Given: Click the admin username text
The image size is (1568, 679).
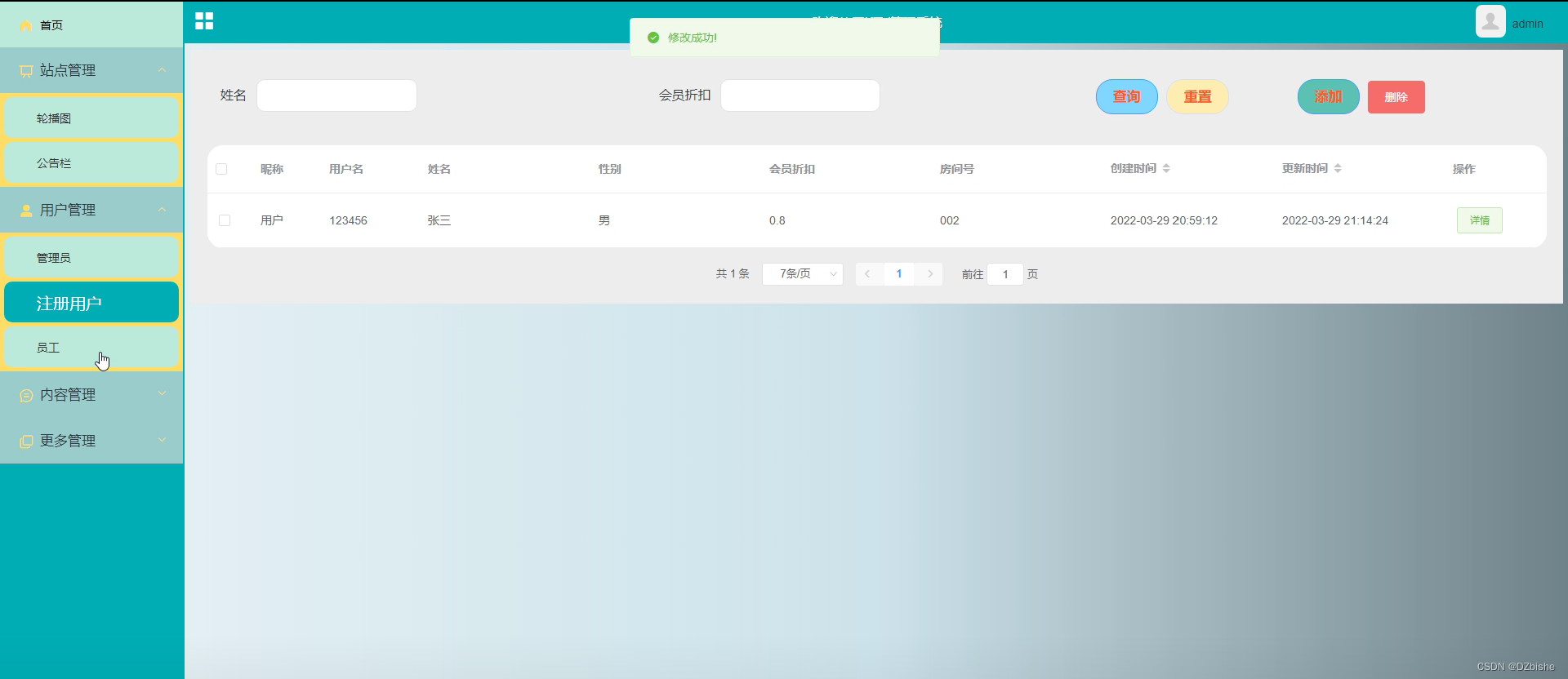Looking at the screenshot, I should [1527, 24].
